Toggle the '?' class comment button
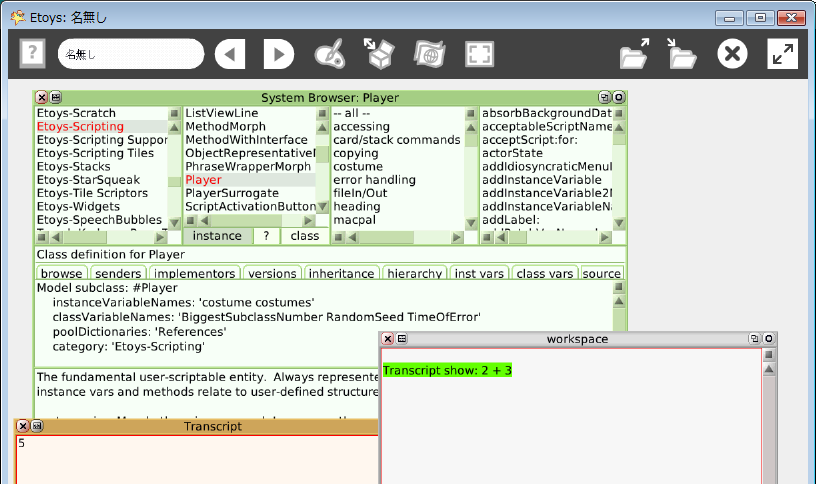This screenshot has height=484, width=816. [265, 236]
